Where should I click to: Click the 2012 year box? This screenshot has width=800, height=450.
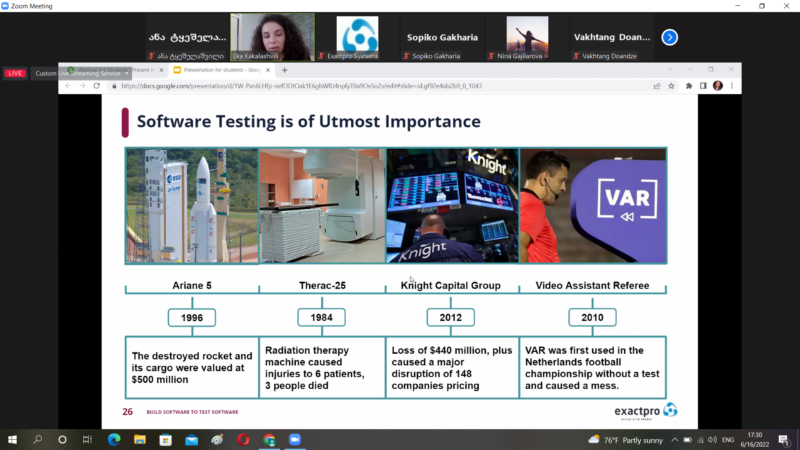(451, 317)
